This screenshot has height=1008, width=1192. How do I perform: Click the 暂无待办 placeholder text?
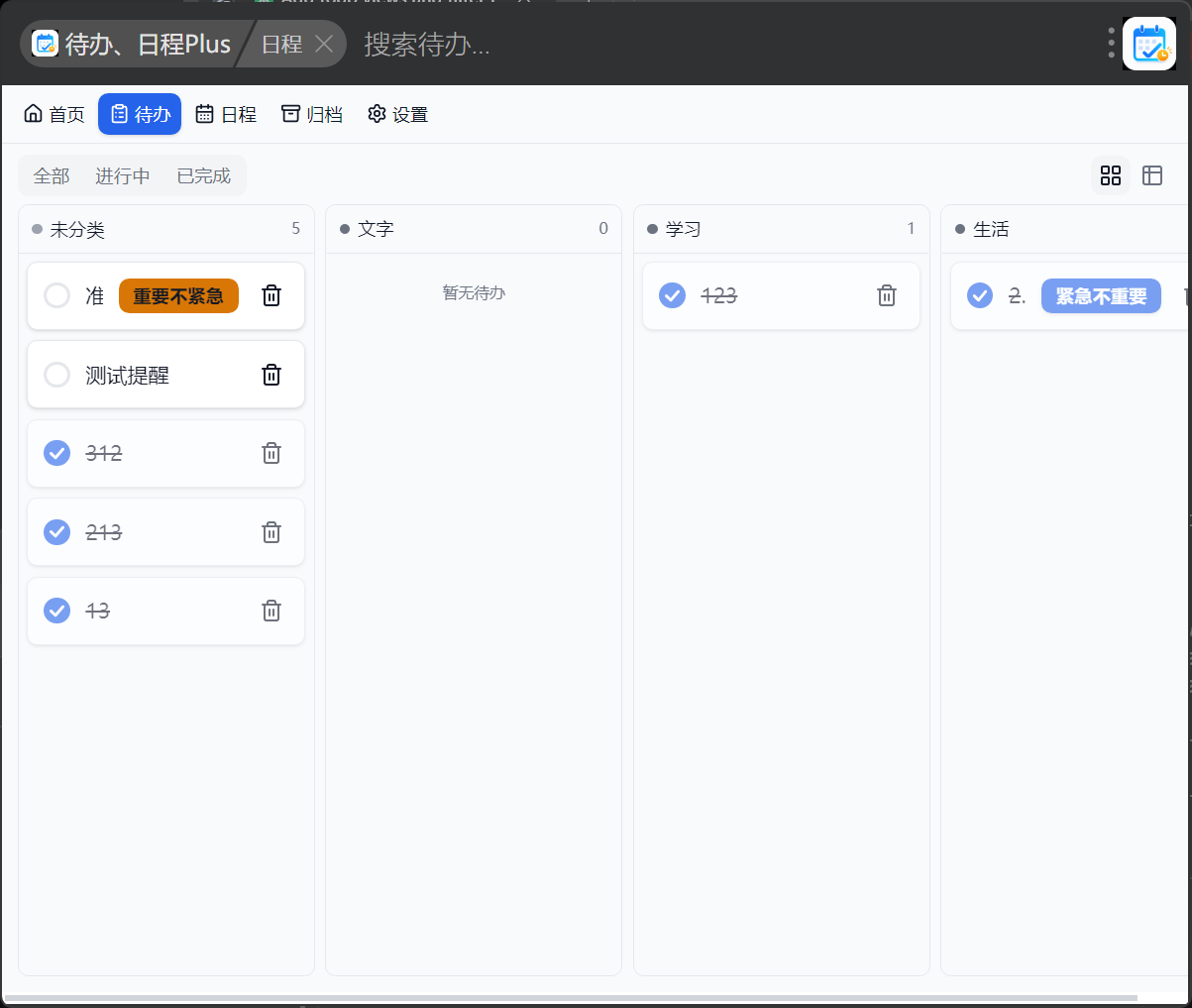474,292
